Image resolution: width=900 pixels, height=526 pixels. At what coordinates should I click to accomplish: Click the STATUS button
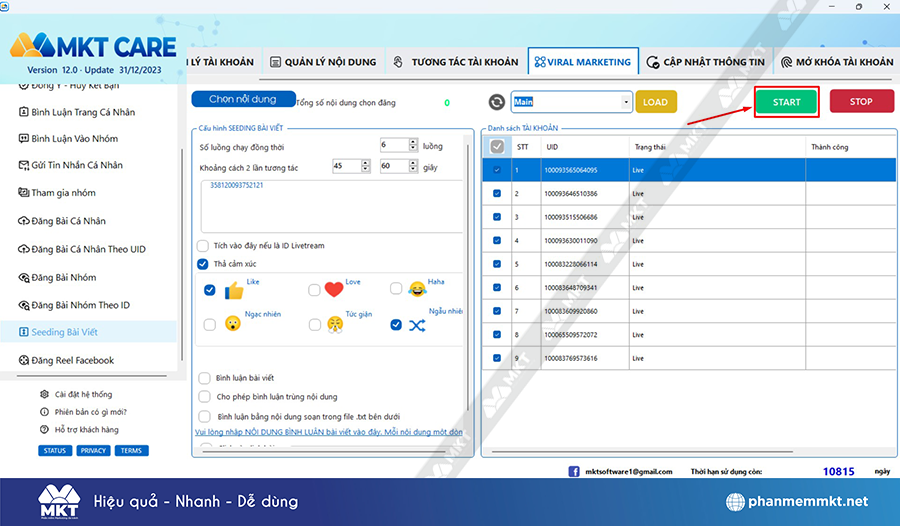[55, 451]
